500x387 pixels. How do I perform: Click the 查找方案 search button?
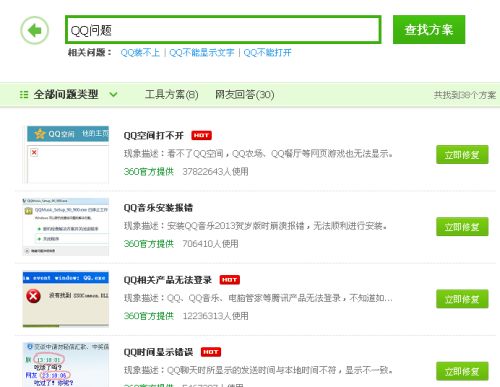pyautogui.click(x=429, y=30)
